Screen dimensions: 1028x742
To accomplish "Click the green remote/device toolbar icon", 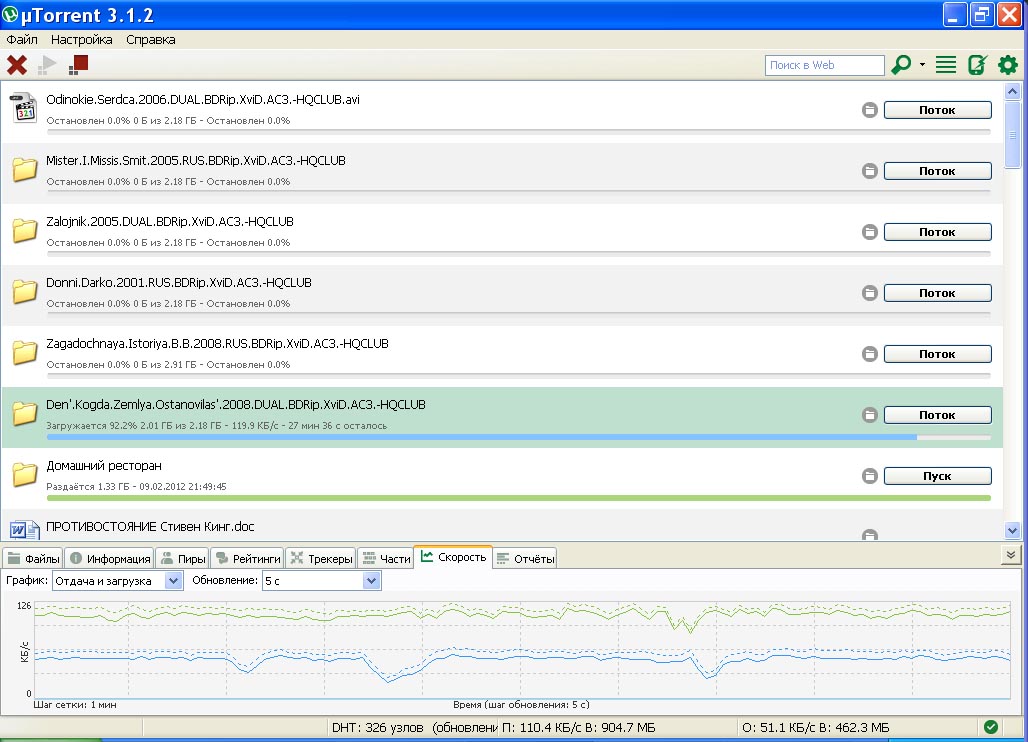I will [x=978, y=64].
